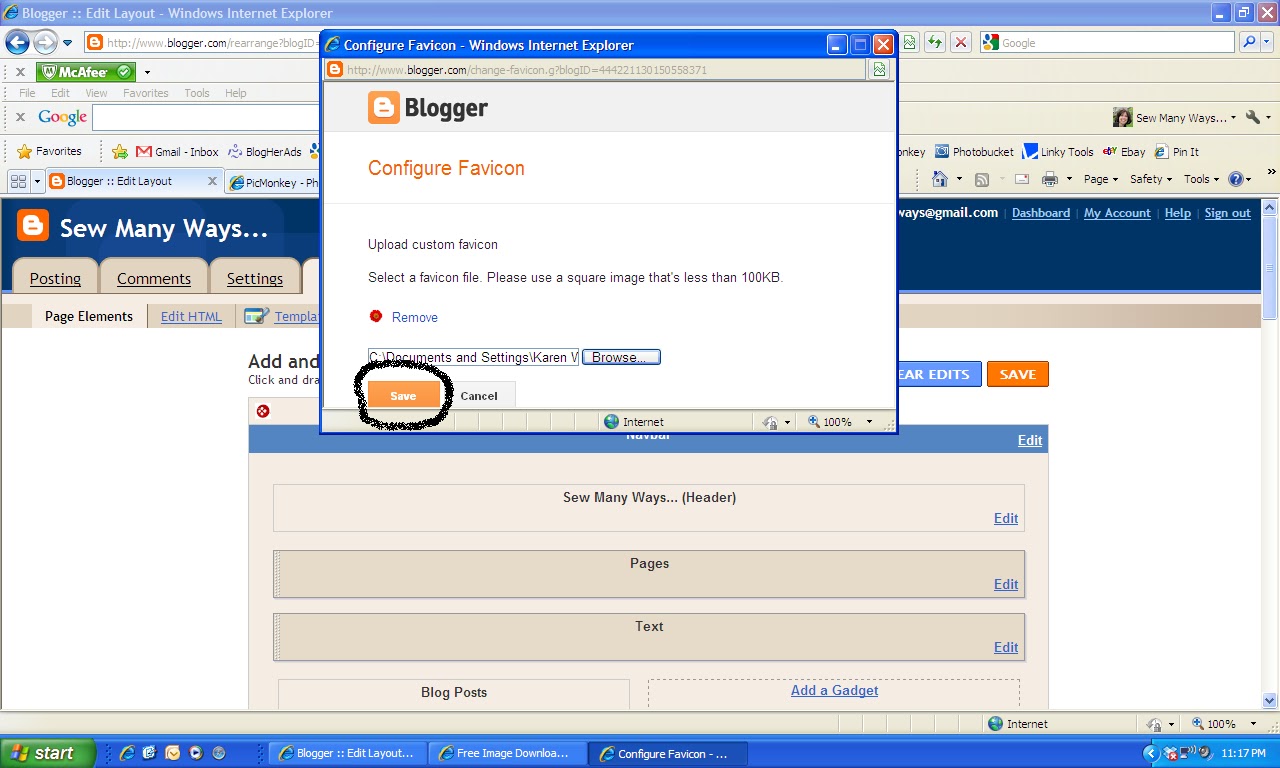This screenshot has width=1280, height=768.
Task: Click the Remove favicon link
Action: click(x=415, y=317)
